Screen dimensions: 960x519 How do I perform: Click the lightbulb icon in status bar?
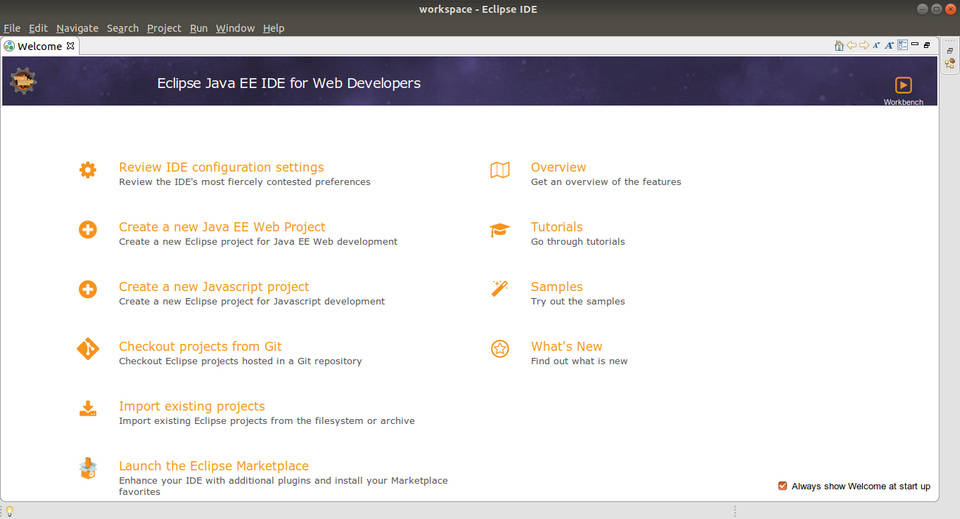point(10,511)
